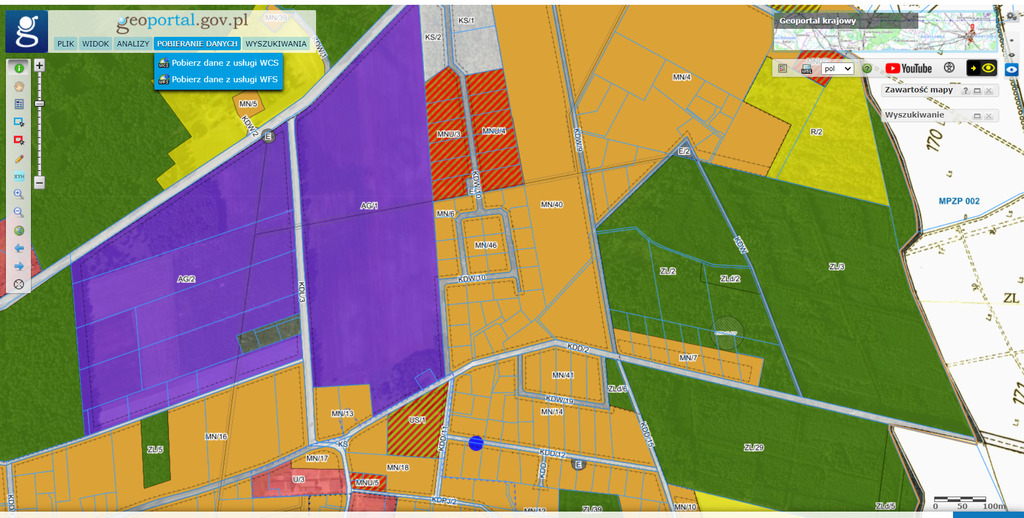Open the ANALIZY menu
This screenshot has width=1024, height=518.
point(133,44)
